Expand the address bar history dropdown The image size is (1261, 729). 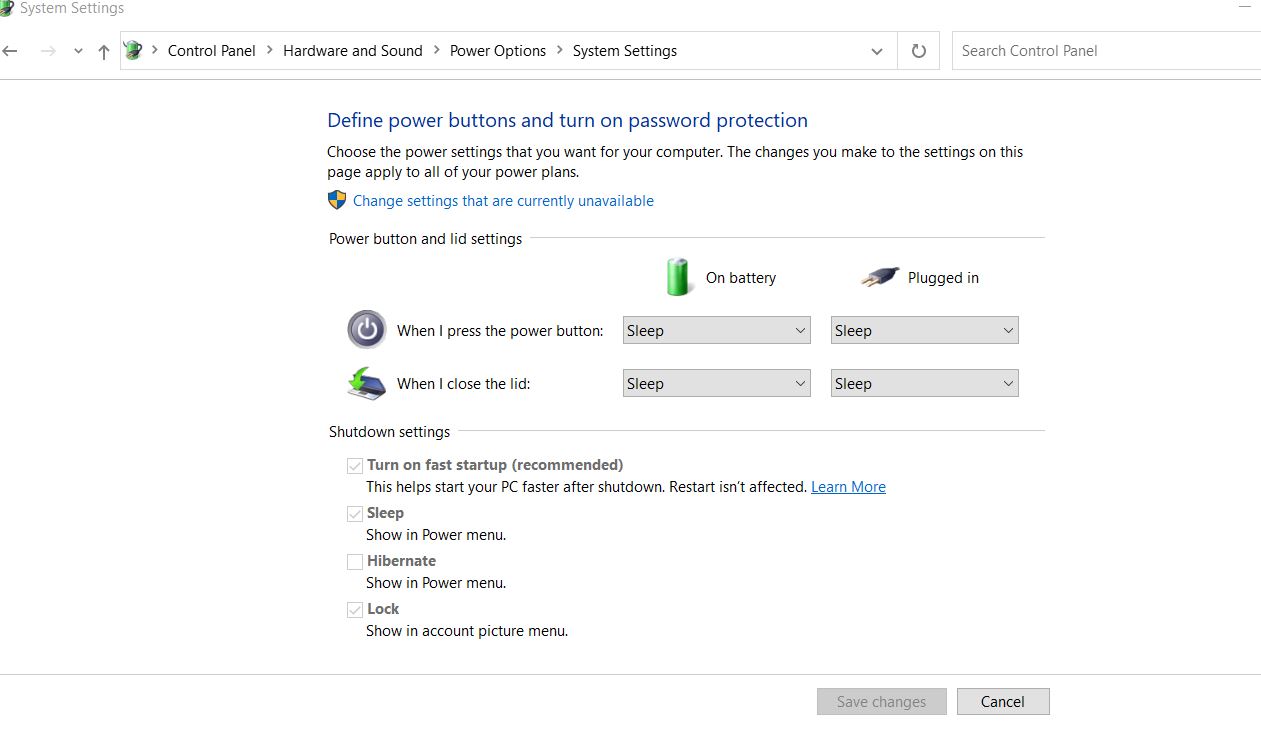tap(877, 51)
